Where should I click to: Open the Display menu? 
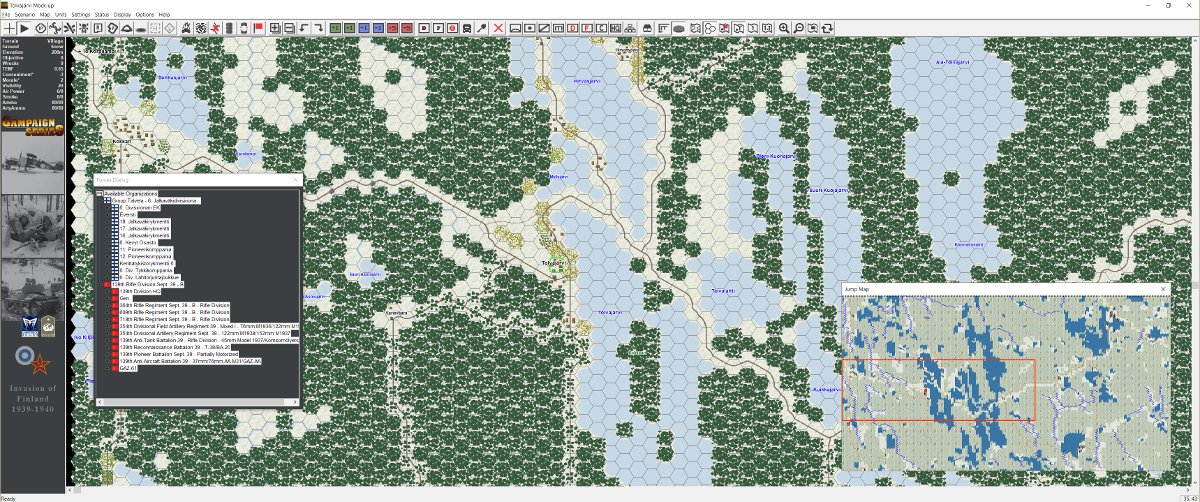[122, 15]
